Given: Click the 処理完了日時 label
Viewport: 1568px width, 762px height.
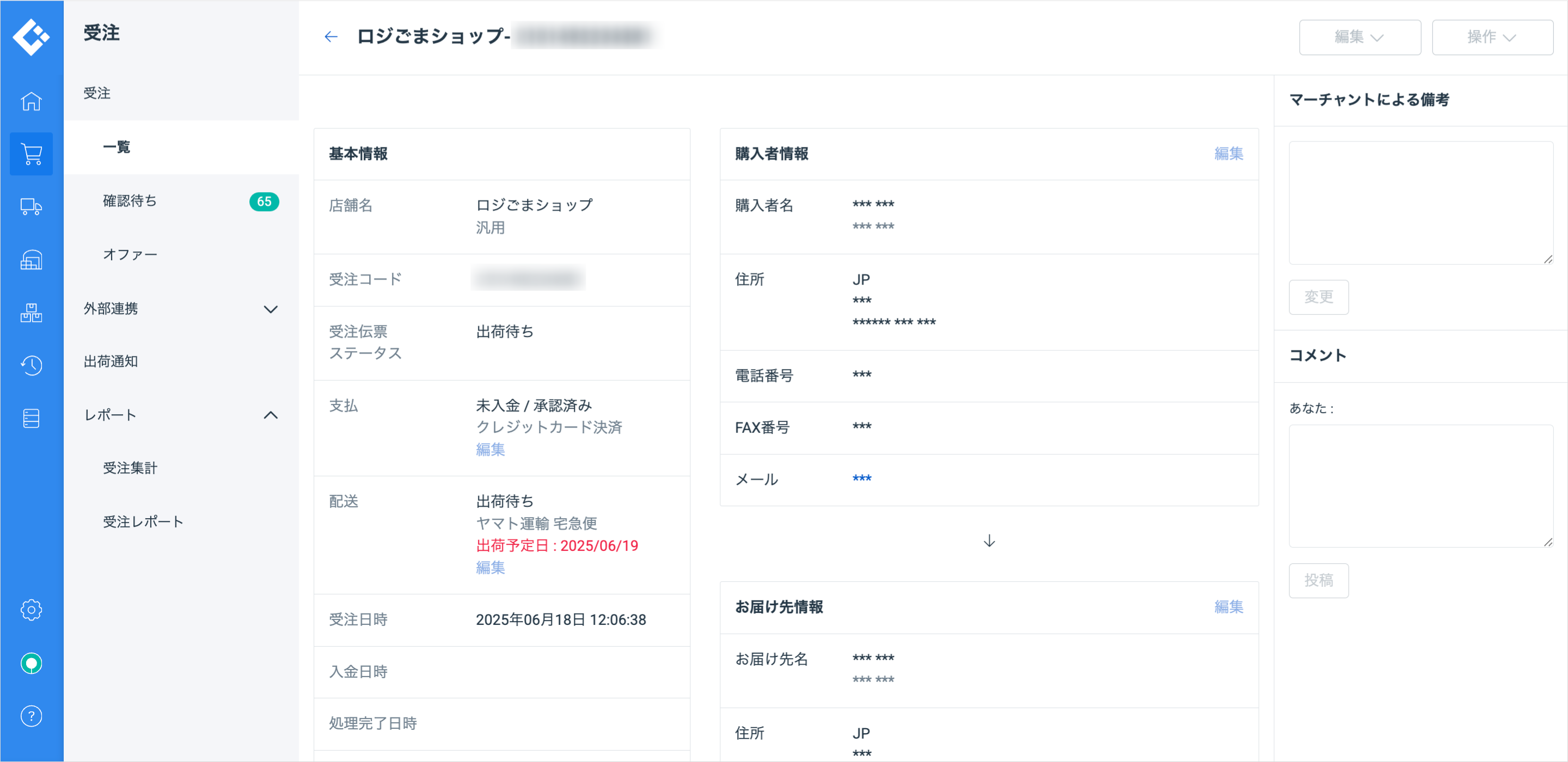Looking at the screenshot, I should point(372,723).
